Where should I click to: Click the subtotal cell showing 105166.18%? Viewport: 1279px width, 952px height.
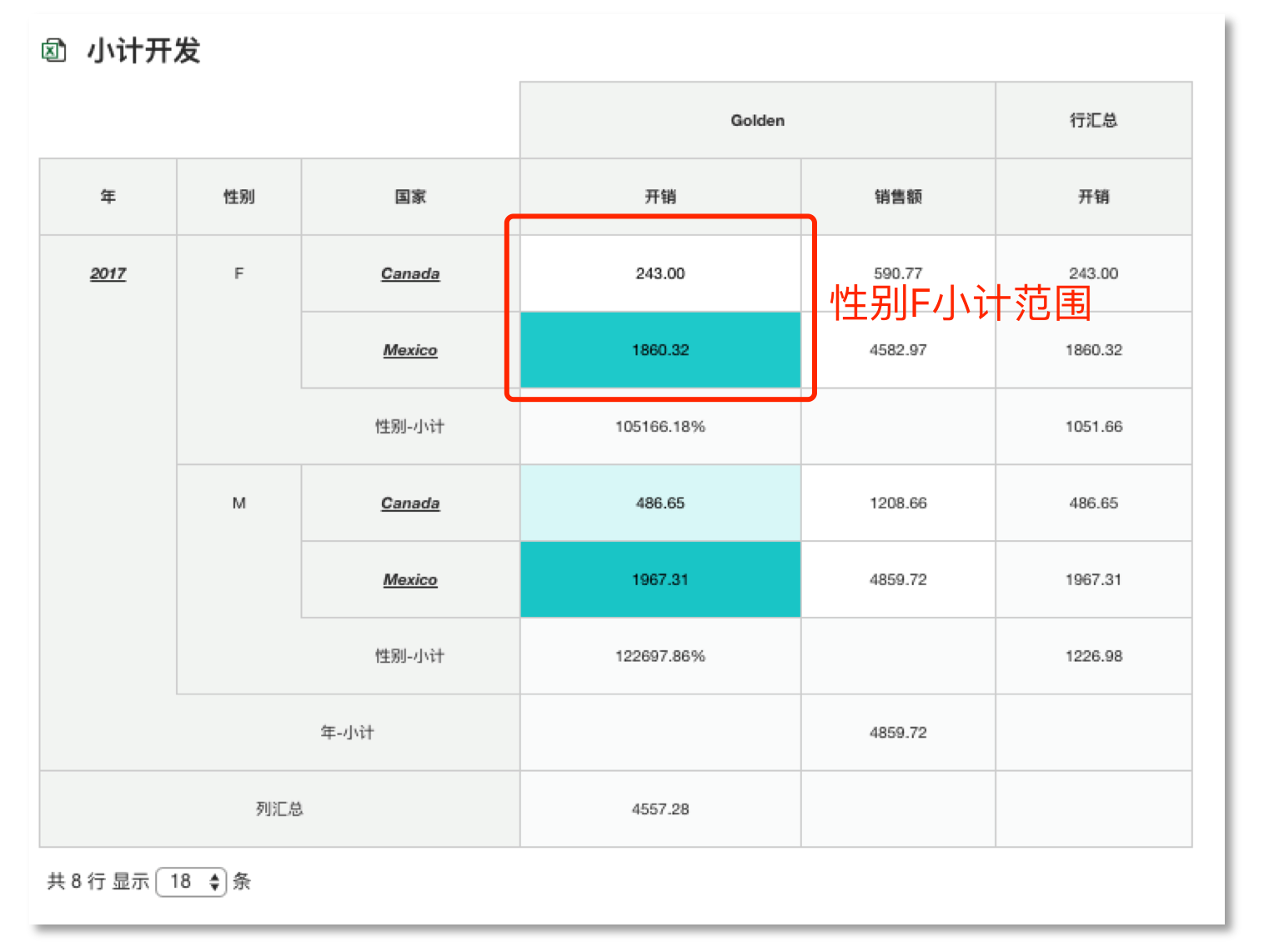(660, 427)
